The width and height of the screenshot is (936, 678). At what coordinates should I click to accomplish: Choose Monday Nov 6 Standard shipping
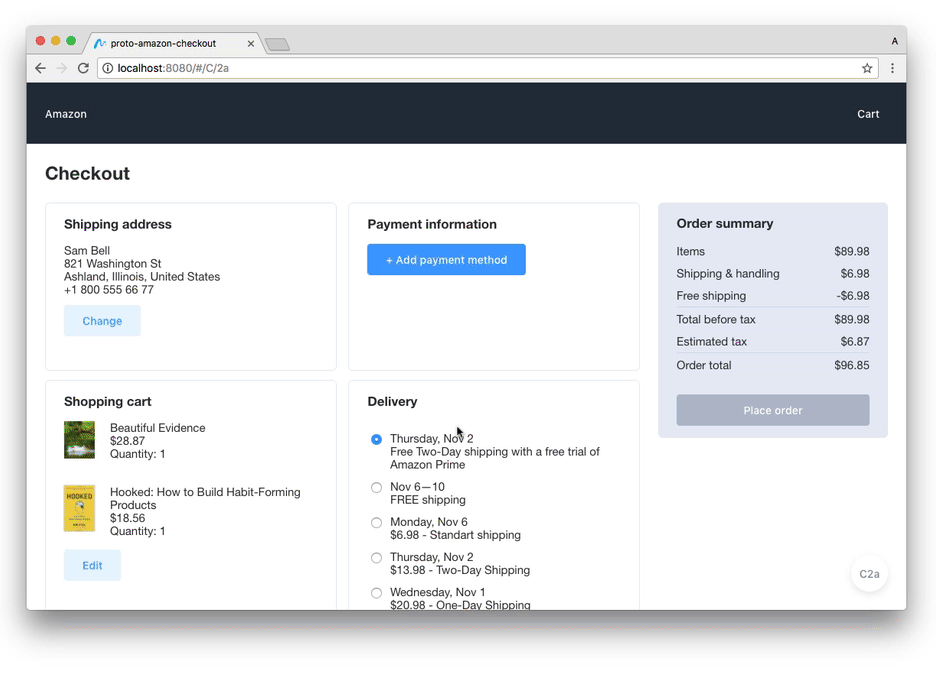pos(376,522)
